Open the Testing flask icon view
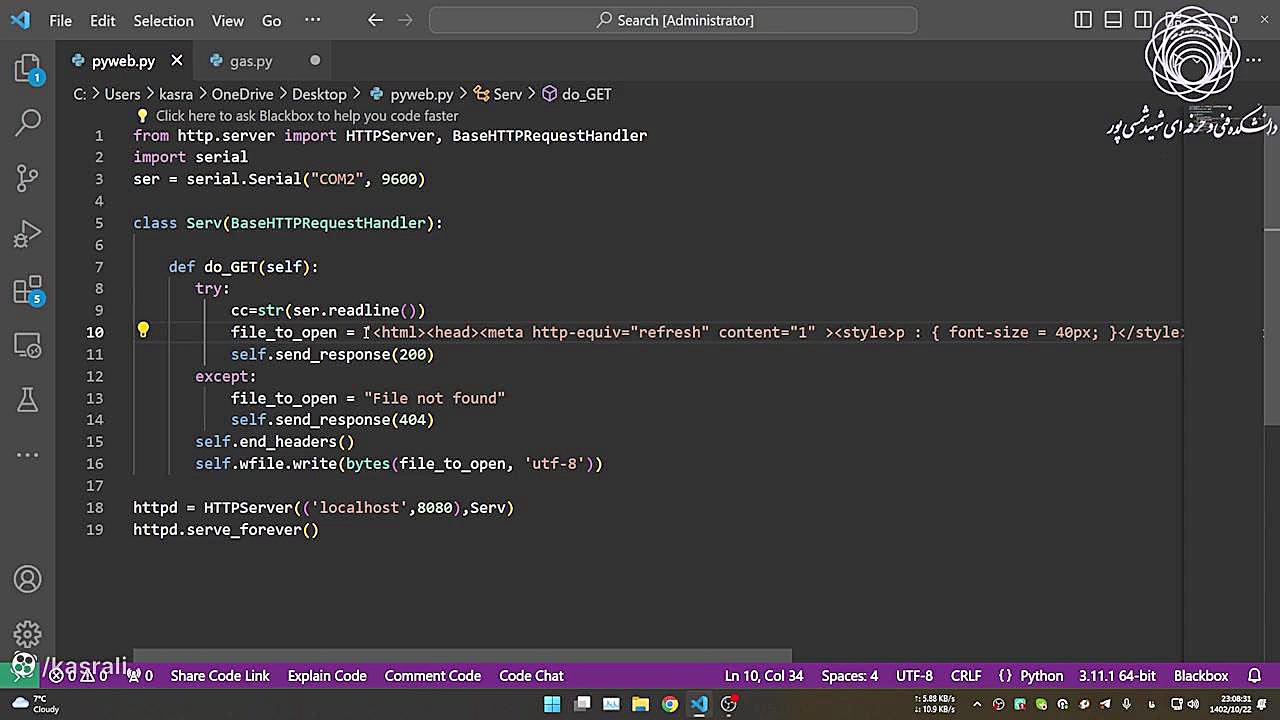This screenshot has height=720, width=1280. pos(28,400)
